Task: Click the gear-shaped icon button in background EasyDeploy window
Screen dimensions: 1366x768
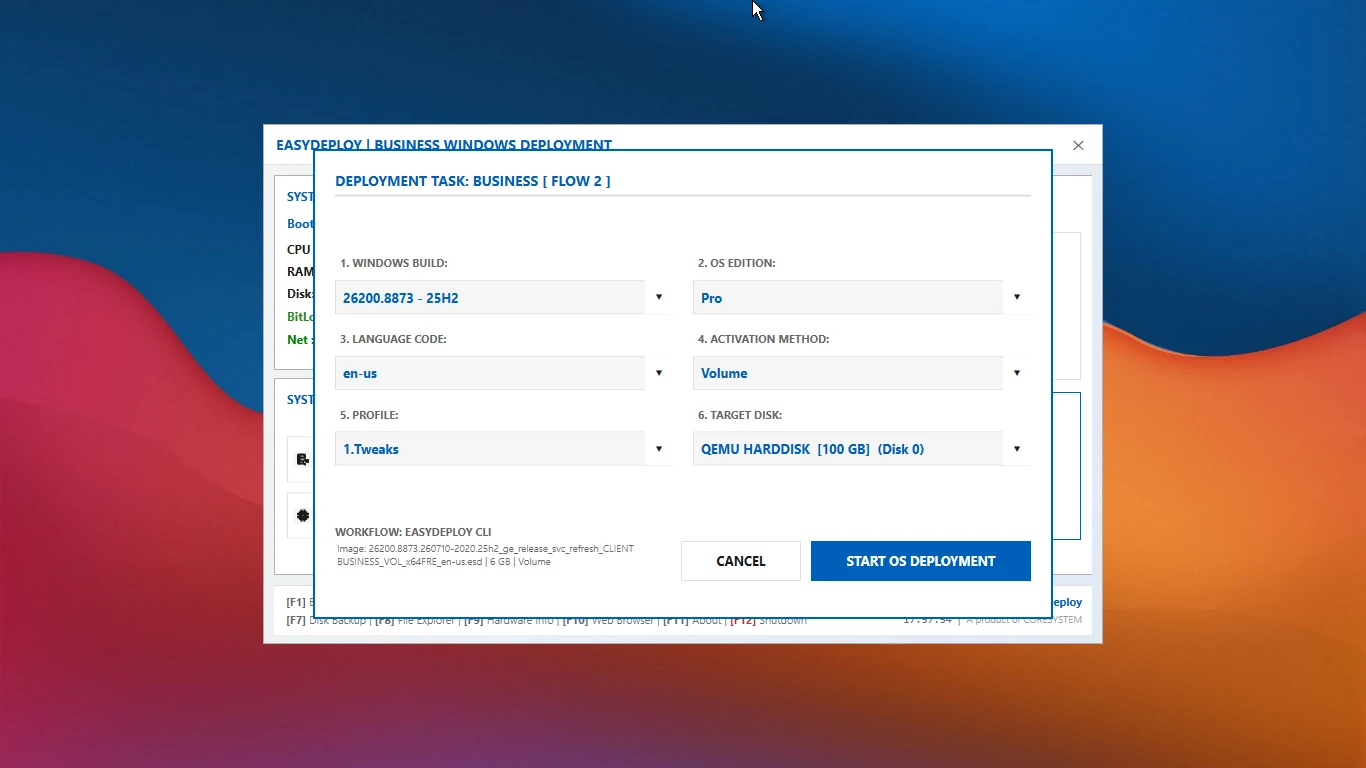Action: (x=302, y=516)
